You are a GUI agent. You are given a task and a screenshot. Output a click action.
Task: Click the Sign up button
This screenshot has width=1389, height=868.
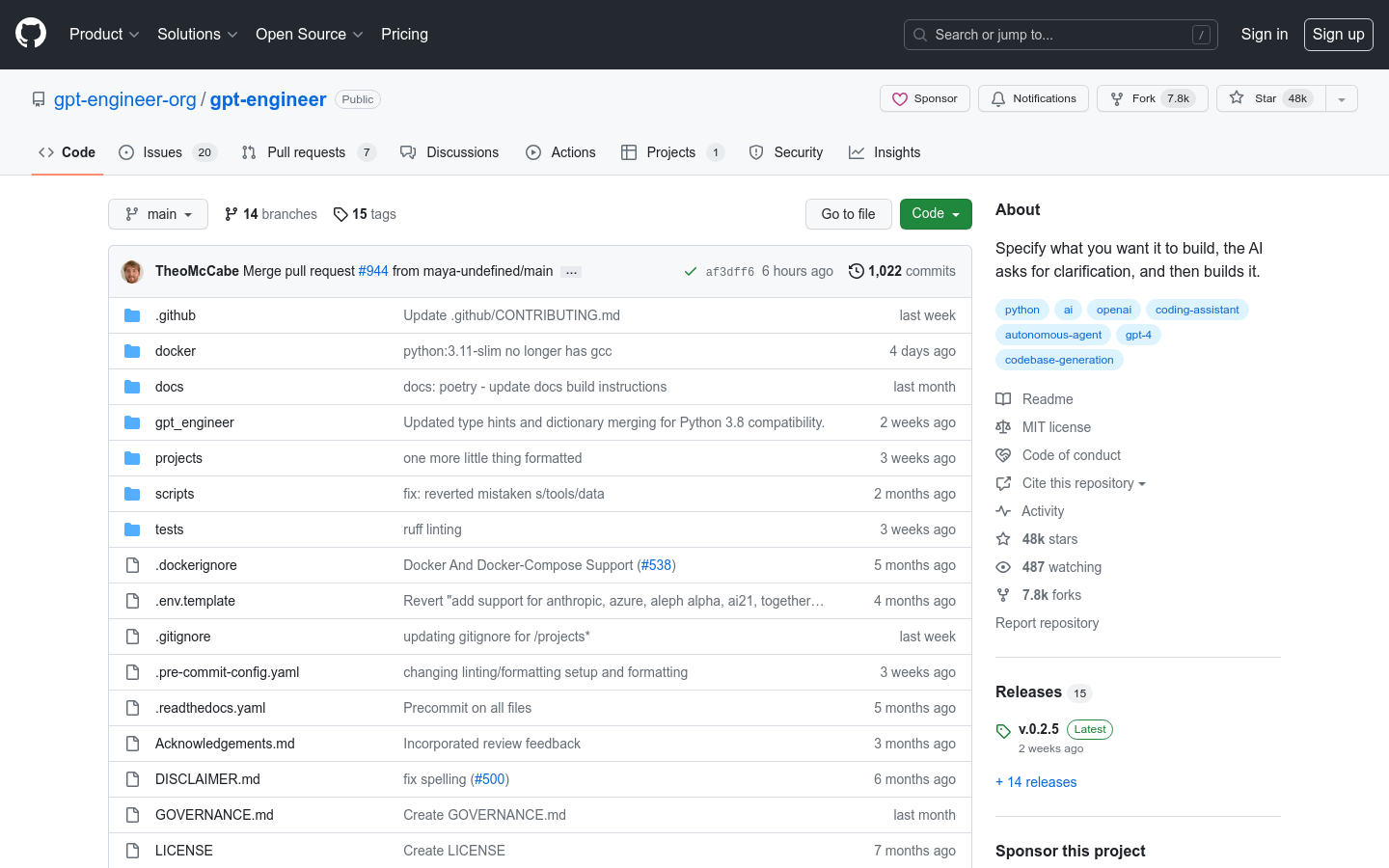(x=1339, y=34)
